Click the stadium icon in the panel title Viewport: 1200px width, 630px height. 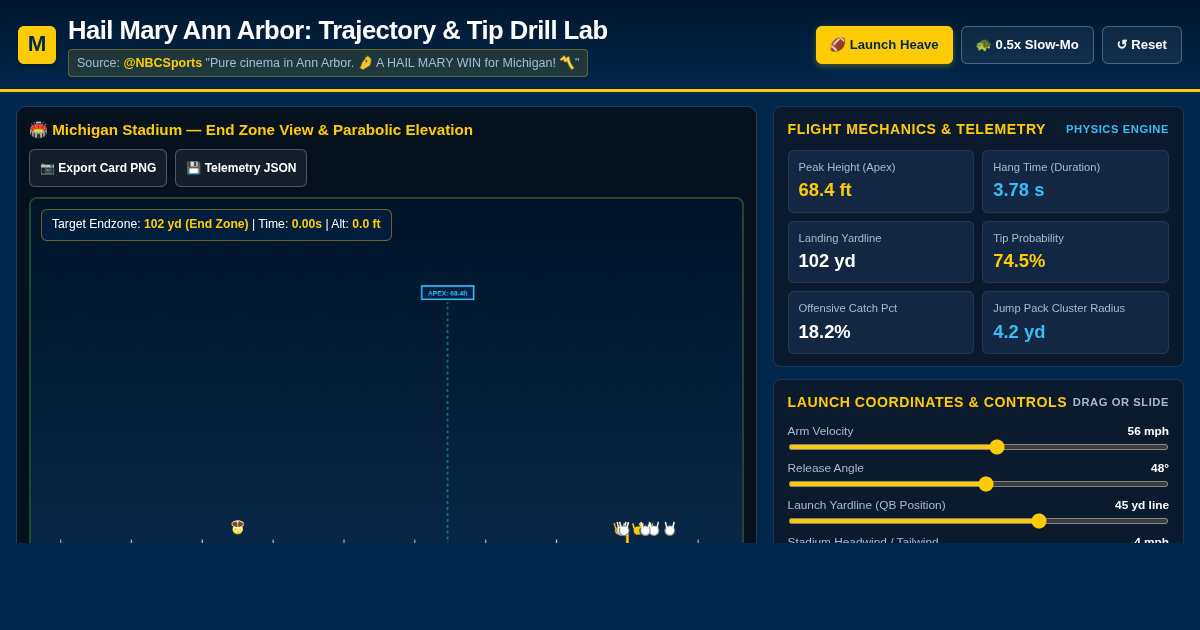(x=38, y=130)
